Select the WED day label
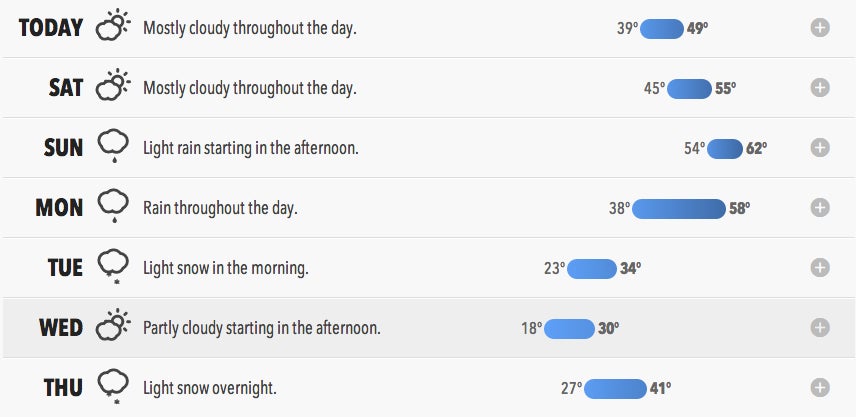 tap(61, 328)
